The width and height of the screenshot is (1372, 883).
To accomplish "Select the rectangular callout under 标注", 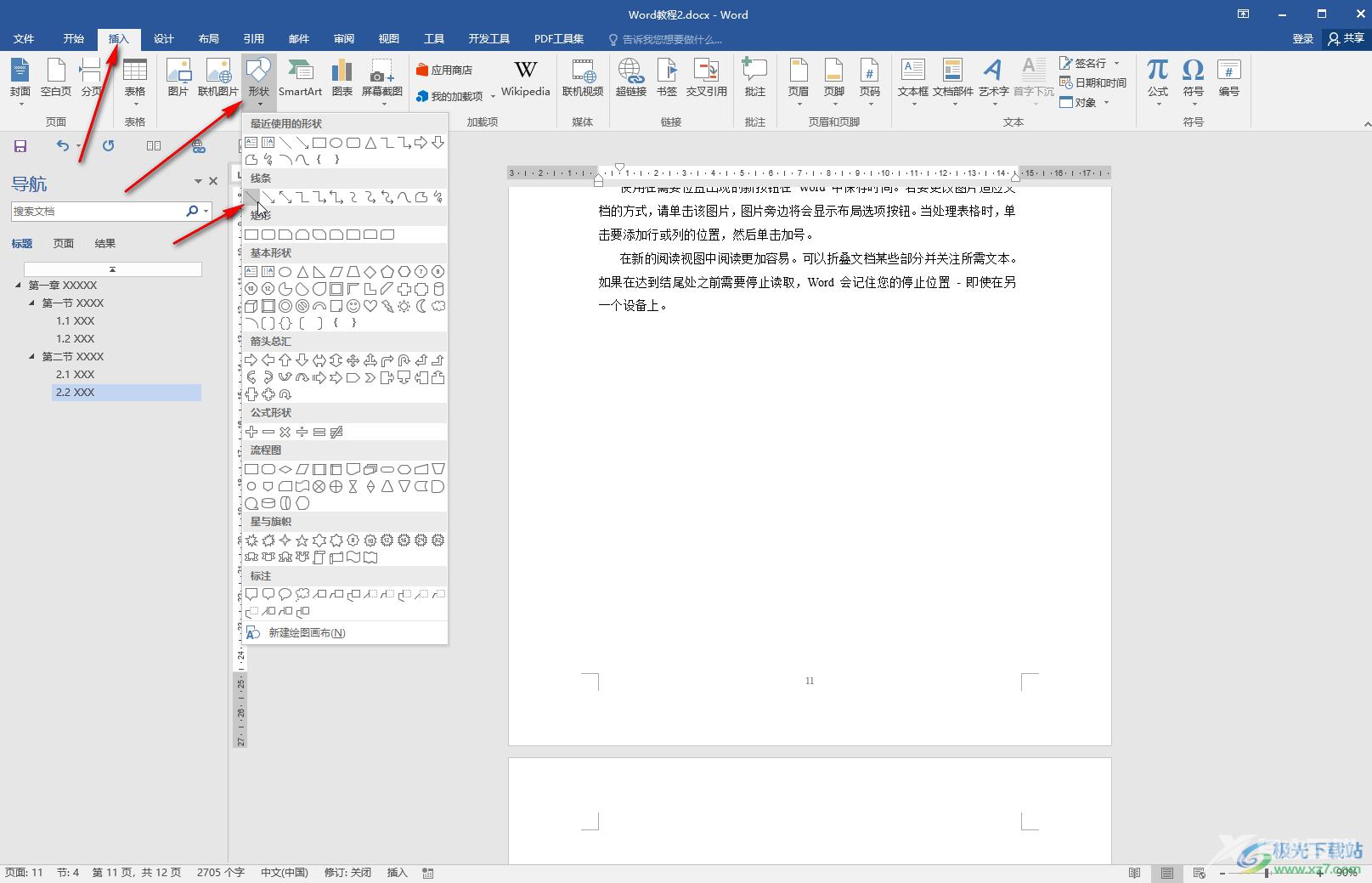I will tap(251, 595).
